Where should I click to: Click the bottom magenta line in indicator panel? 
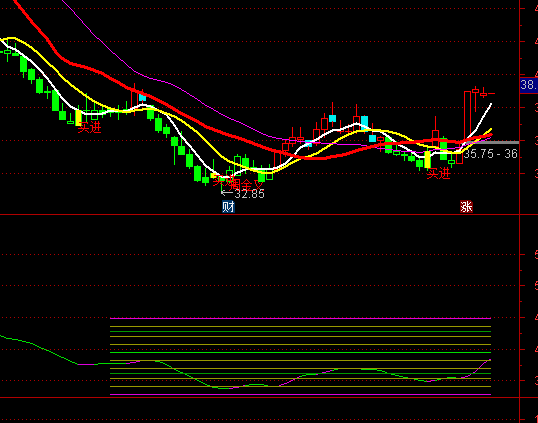(x=300, y=395)
